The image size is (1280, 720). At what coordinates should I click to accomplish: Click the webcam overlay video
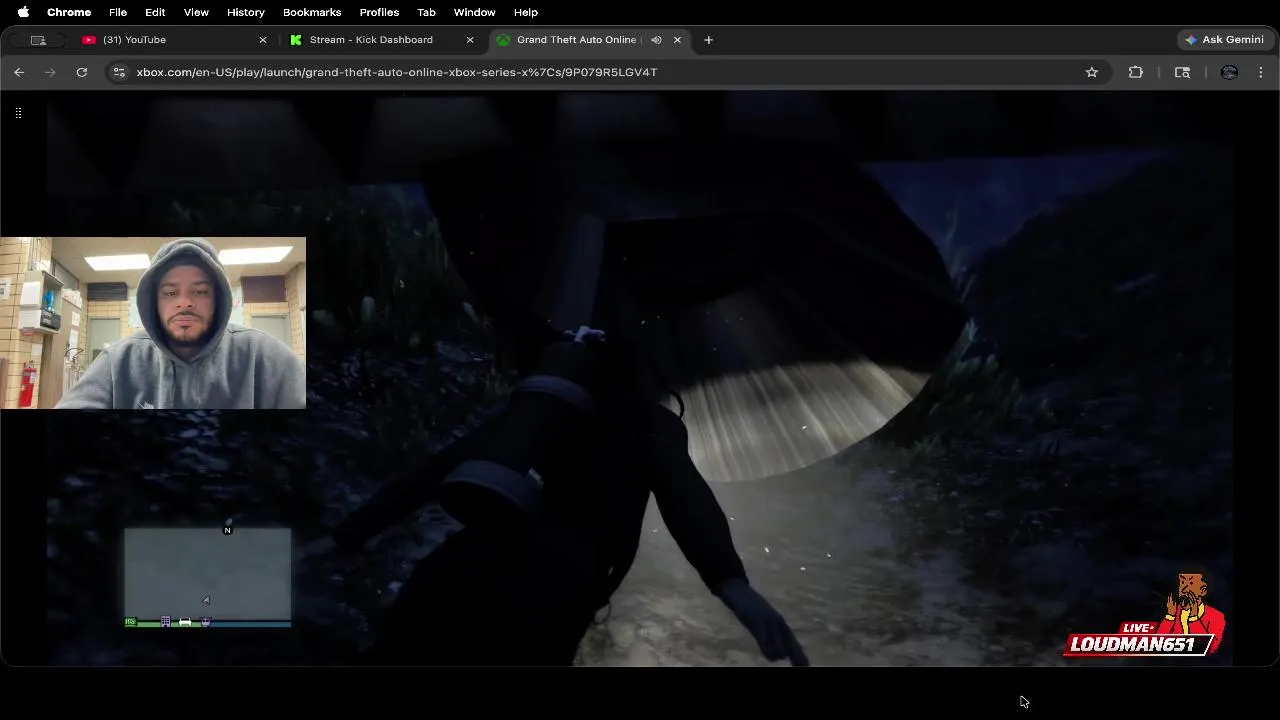tap(153, 323)
